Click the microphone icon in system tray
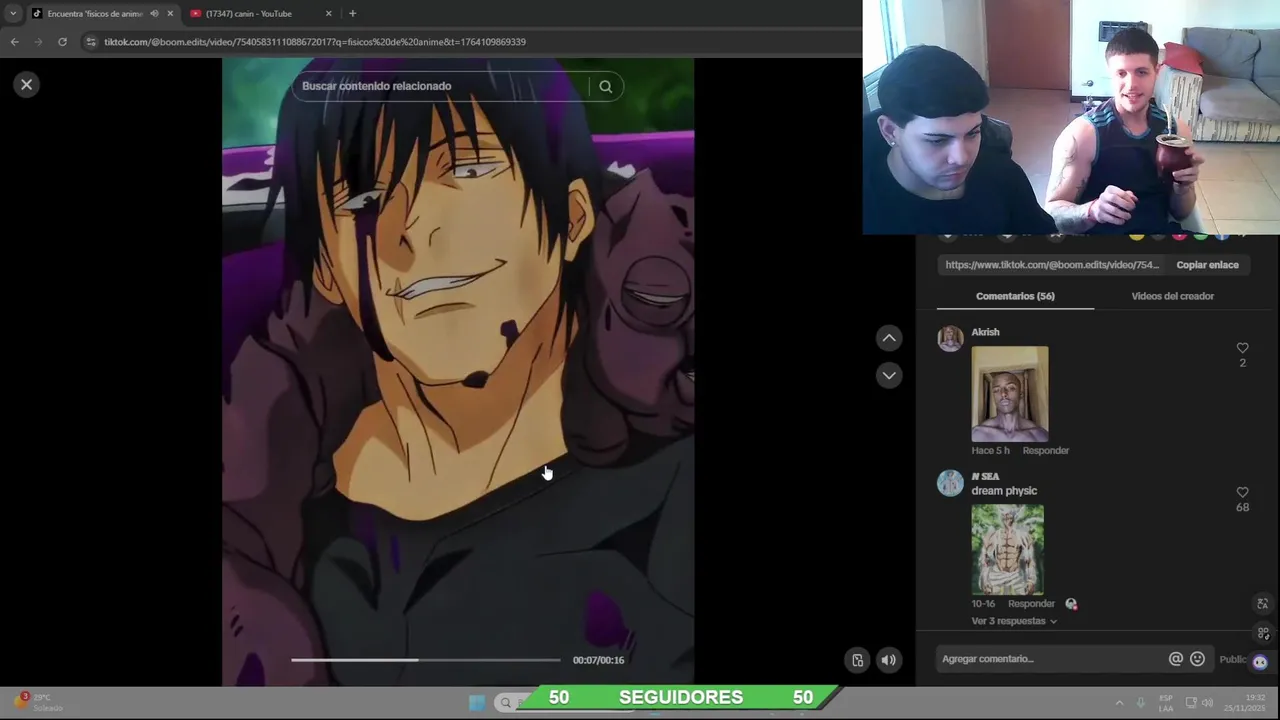The height and width of the screenshot is (720, 1280). tap(1141, 703)
